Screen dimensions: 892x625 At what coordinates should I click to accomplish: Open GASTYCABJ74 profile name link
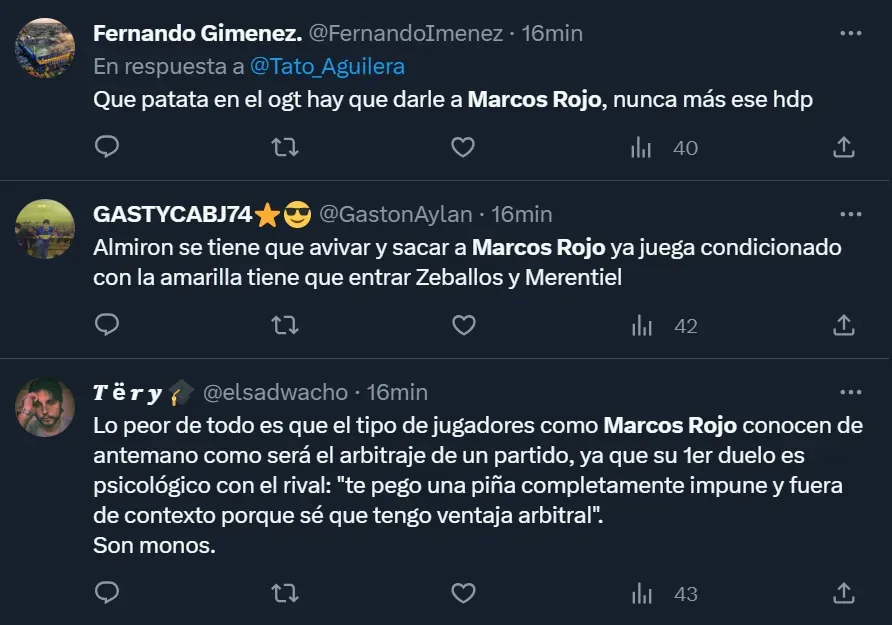172,214
